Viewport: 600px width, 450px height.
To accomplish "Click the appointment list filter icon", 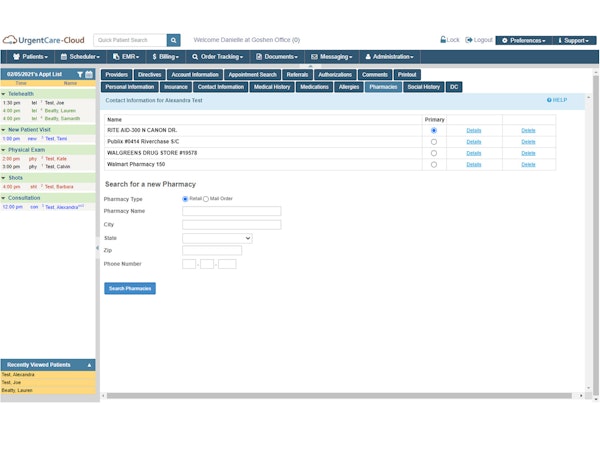I will click(80, 75).
